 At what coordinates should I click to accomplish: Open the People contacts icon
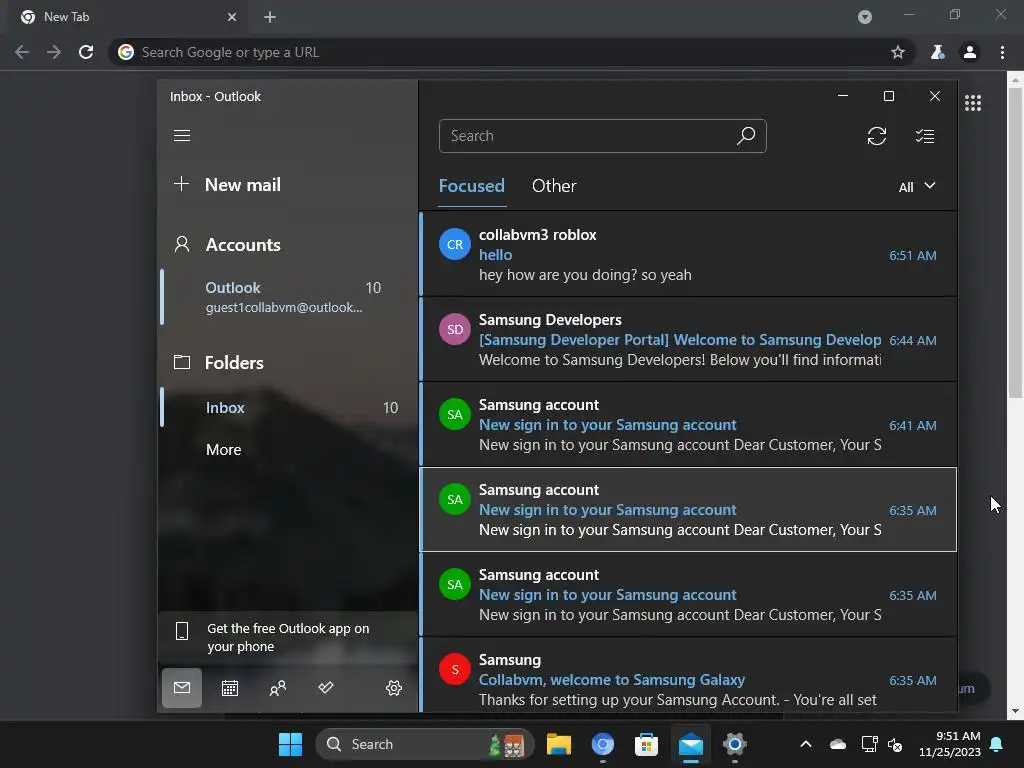pos(278,688)
